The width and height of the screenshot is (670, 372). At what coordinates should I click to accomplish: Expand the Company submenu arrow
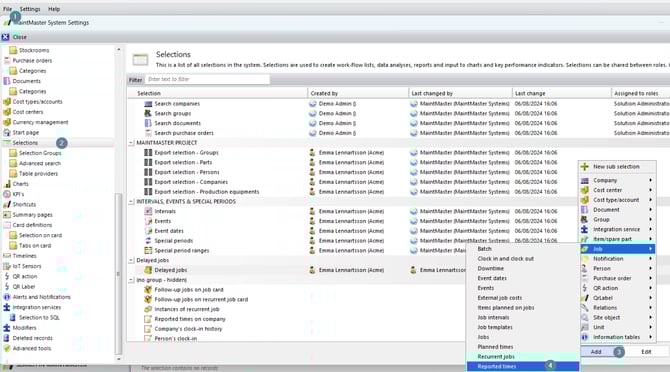pyautogui.click(x=651, y=180)
